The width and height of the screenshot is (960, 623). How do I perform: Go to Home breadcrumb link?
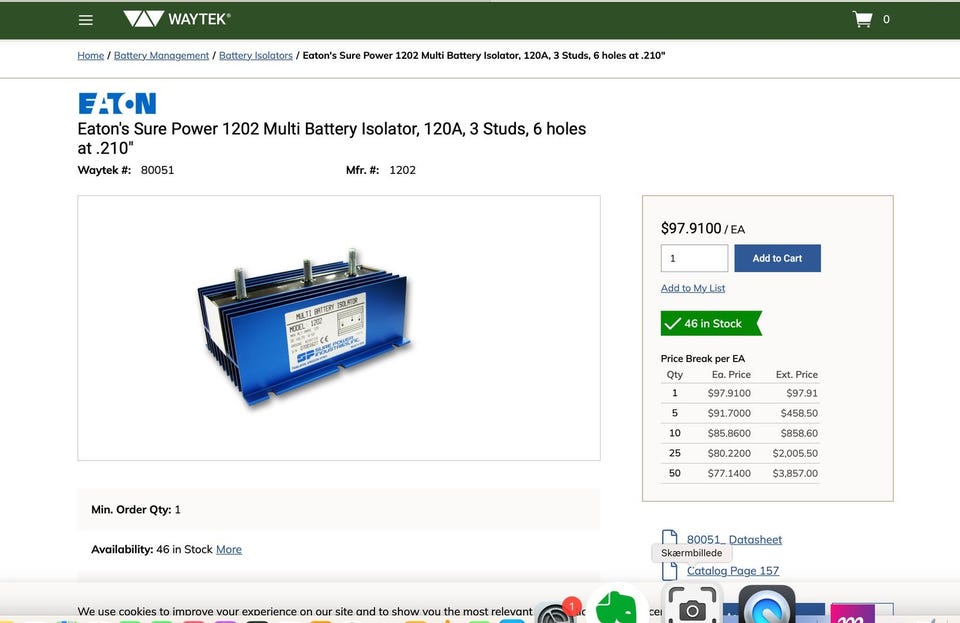coord(91,55)
